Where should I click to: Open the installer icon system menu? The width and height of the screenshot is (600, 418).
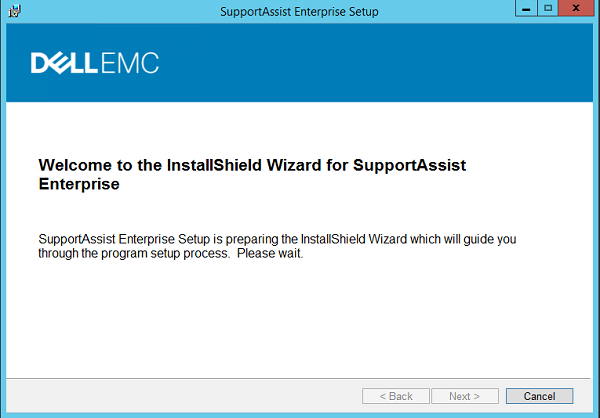pyautogui.click(x=15, y=11)
